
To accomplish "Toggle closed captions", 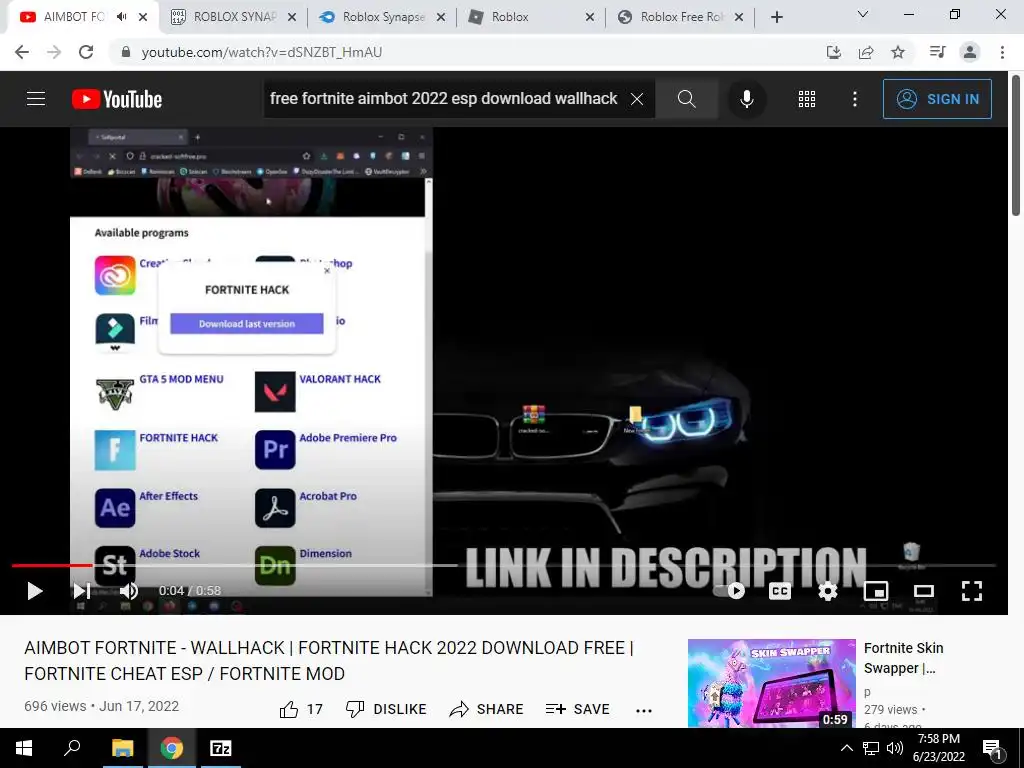I will pos(780,591).
